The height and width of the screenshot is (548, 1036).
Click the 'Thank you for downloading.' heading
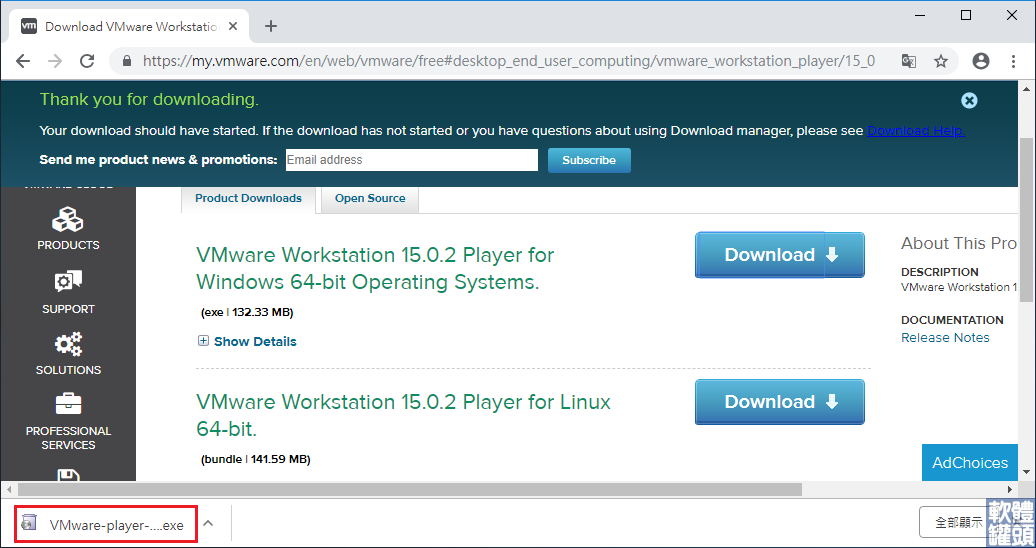pyautogui.click(x=149, y=100)
